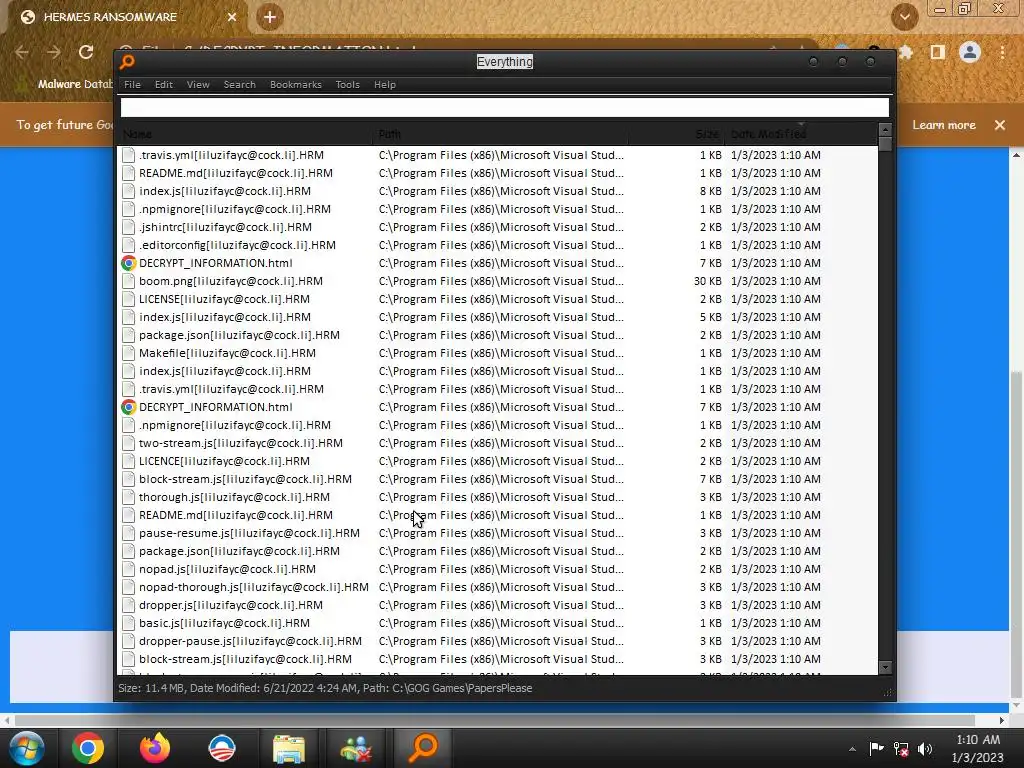
Task: Click file icon of thorough.js[liluzifayc@cock.li].HRM
Action: 129,498
